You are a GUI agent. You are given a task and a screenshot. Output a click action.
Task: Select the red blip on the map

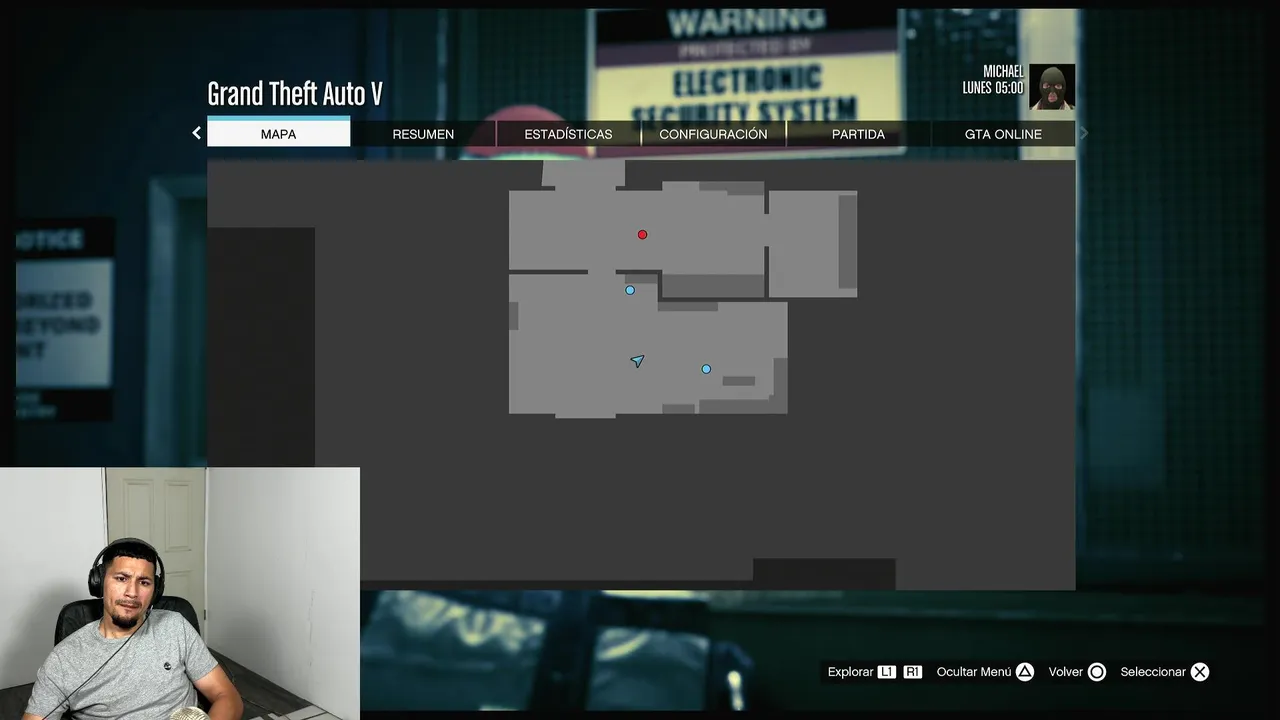[642, 235]
